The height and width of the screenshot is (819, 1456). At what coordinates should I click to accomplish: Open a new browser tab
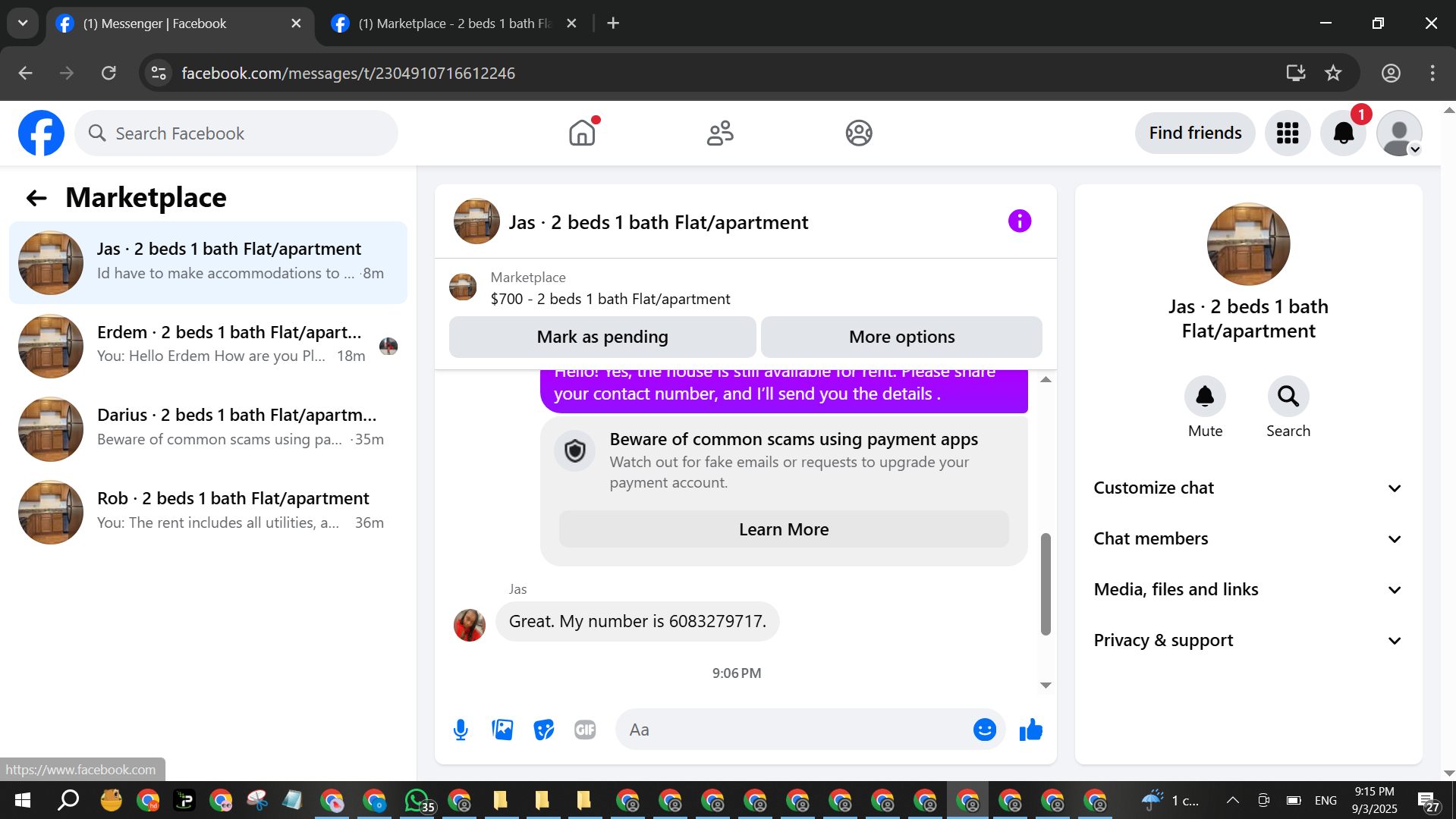pyautogui.click(x=613, y=24)
